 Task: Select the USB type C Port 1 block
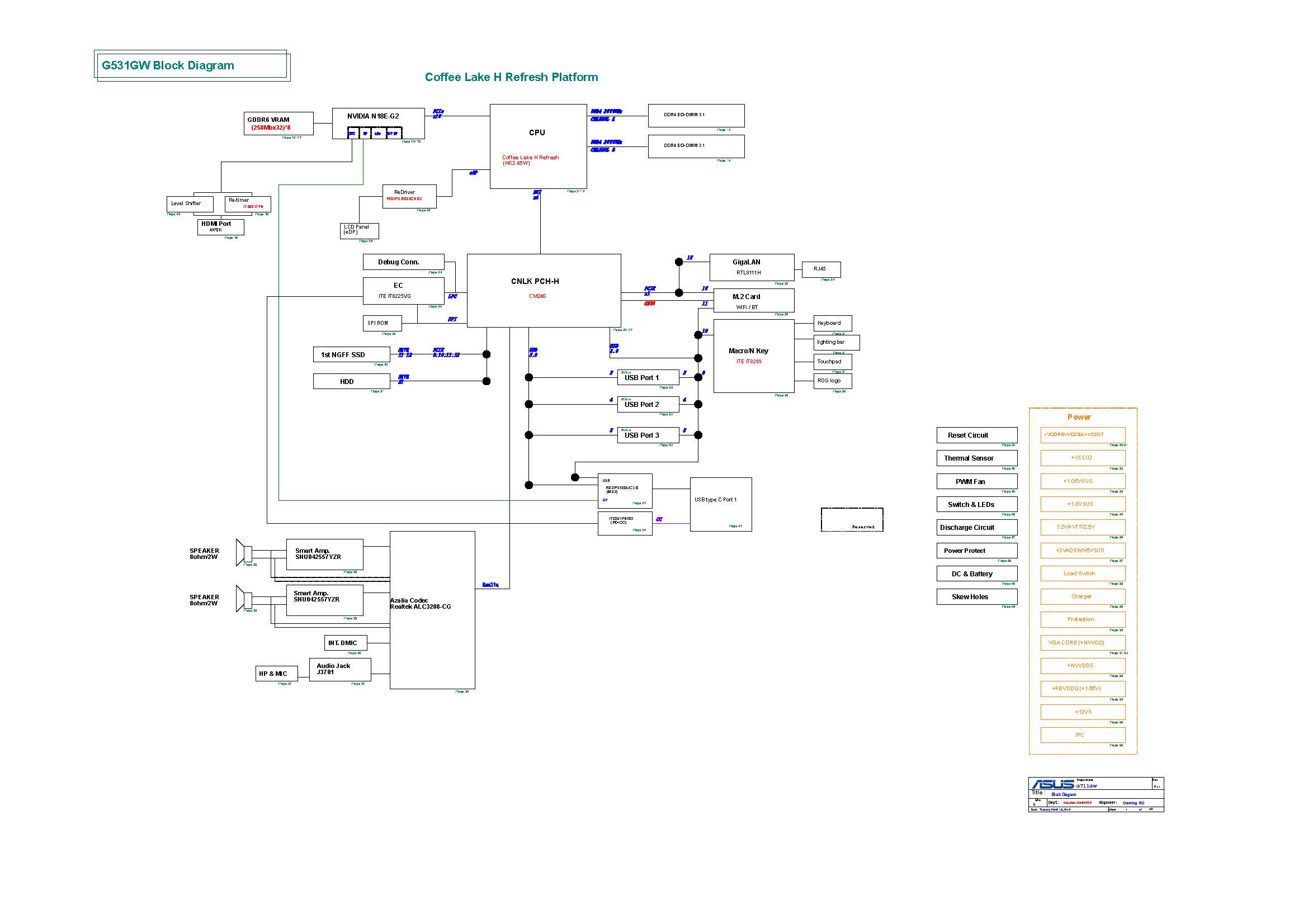721,504
